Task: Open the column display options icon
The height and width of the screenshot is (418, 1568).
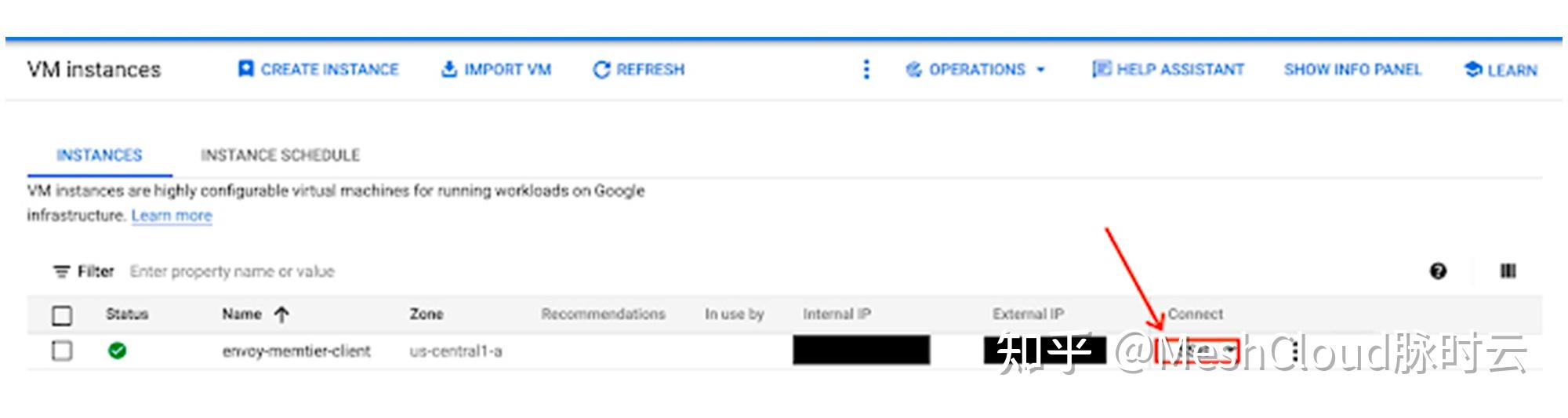Action: 1508,271
